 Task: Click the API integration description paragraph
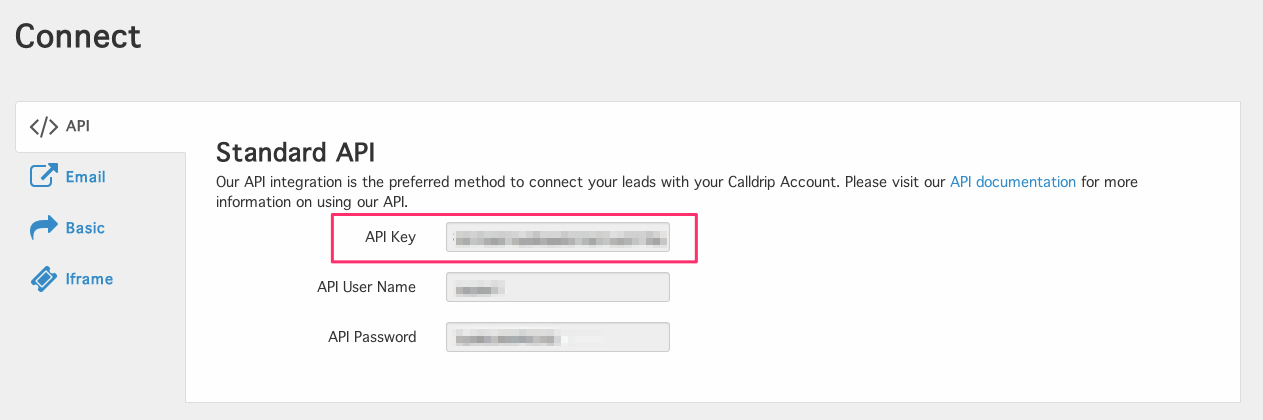(677, 192)
